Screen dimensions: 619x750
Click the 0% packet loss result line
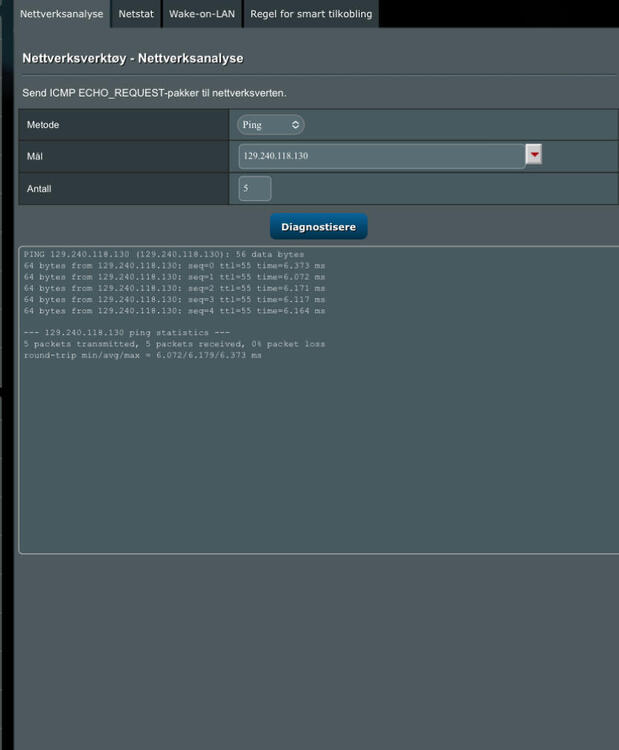pyautogui.click(x=174, y=344)
